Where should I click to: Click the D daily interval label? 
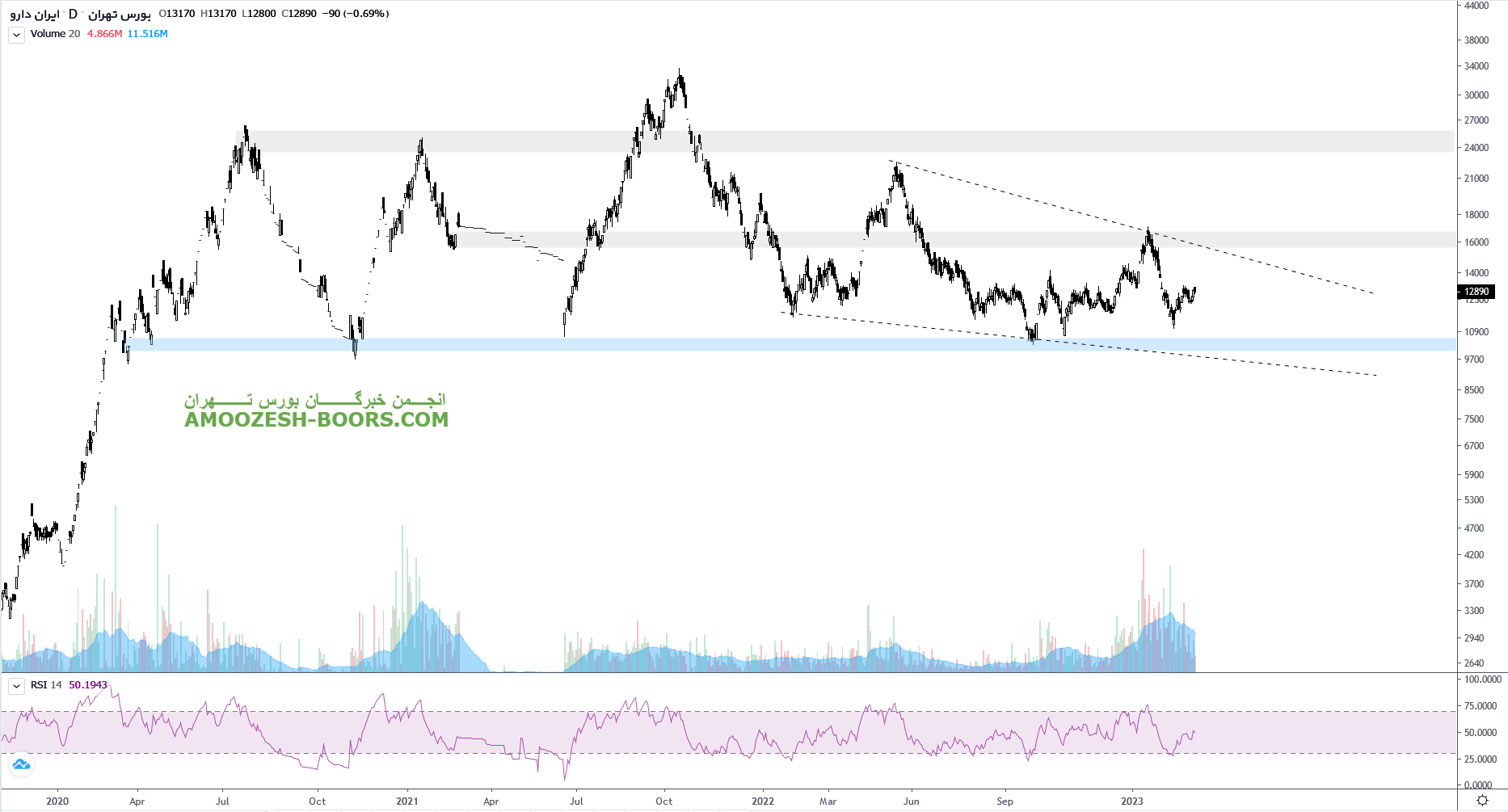[73, 14]
